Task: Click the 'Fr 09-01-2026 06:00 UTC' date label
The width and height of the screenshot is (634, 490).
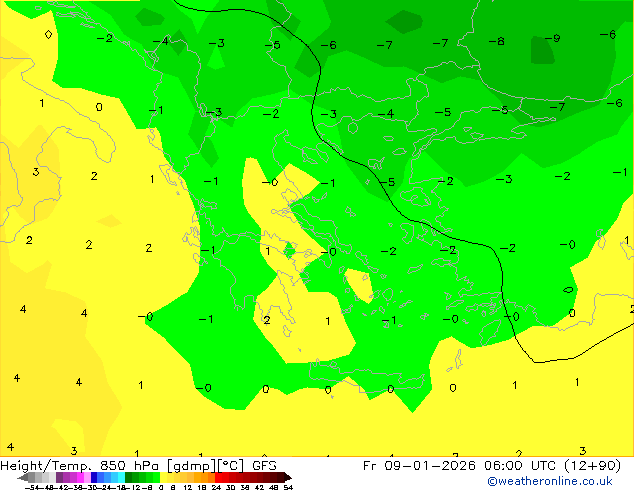Action: point(461,466)
